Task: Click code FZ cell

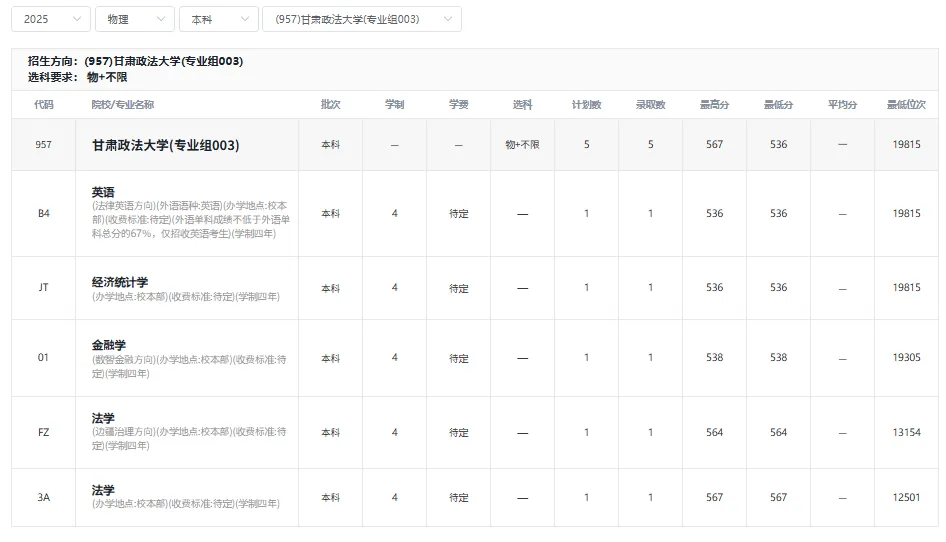Action: pyautogui.click(x=43, y=432)
